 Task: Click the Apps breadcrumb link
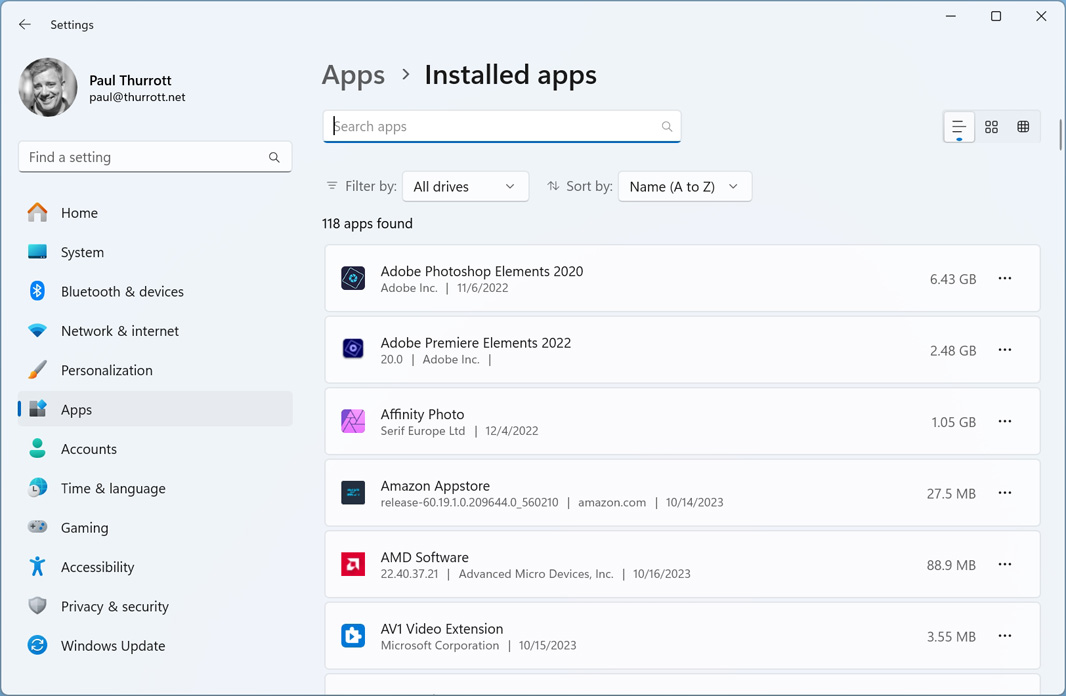pyautogui.click(x=353, y=75)
